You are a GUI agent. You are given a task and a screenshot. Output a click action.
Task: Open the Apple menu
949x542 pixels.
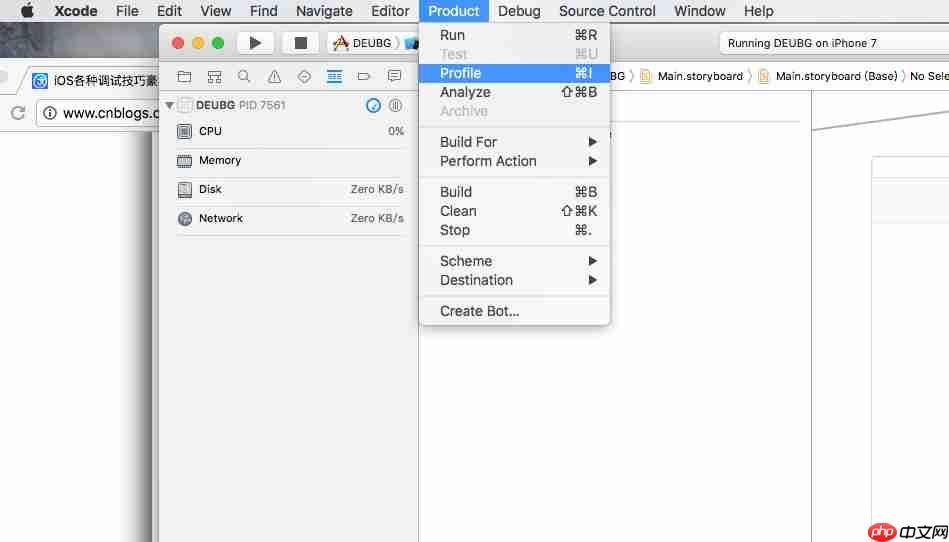tap(27, 11)
